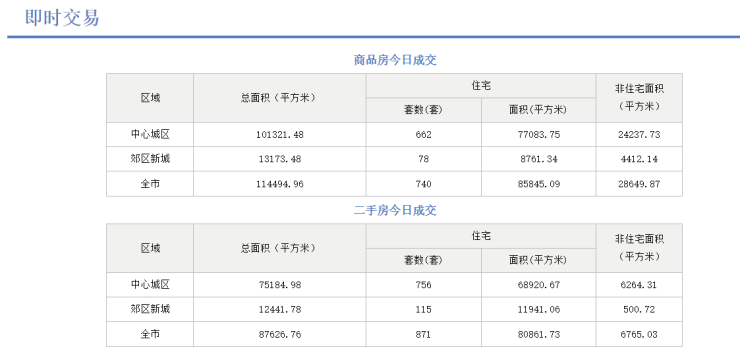Click 住宅 header in 商品房 table

[x=481, y=86]
